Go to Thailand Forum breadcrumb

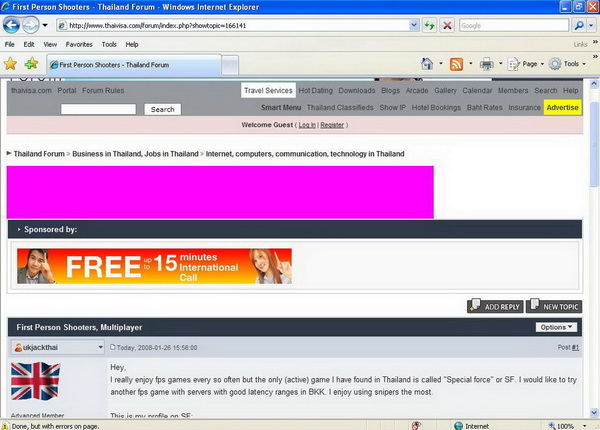coord(39,154)
